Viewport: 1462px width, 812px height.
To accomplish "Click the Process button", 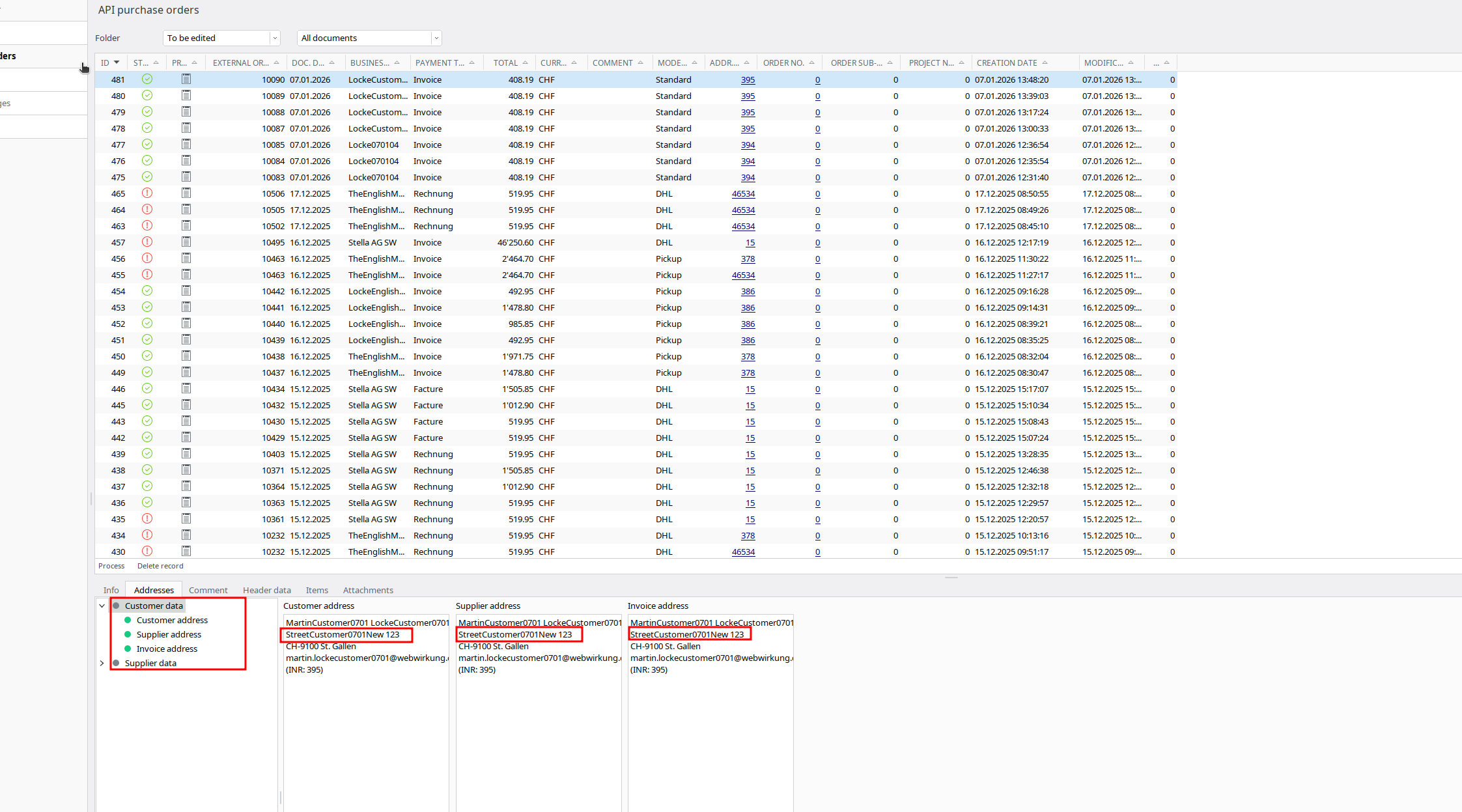I will pos(111,566).
